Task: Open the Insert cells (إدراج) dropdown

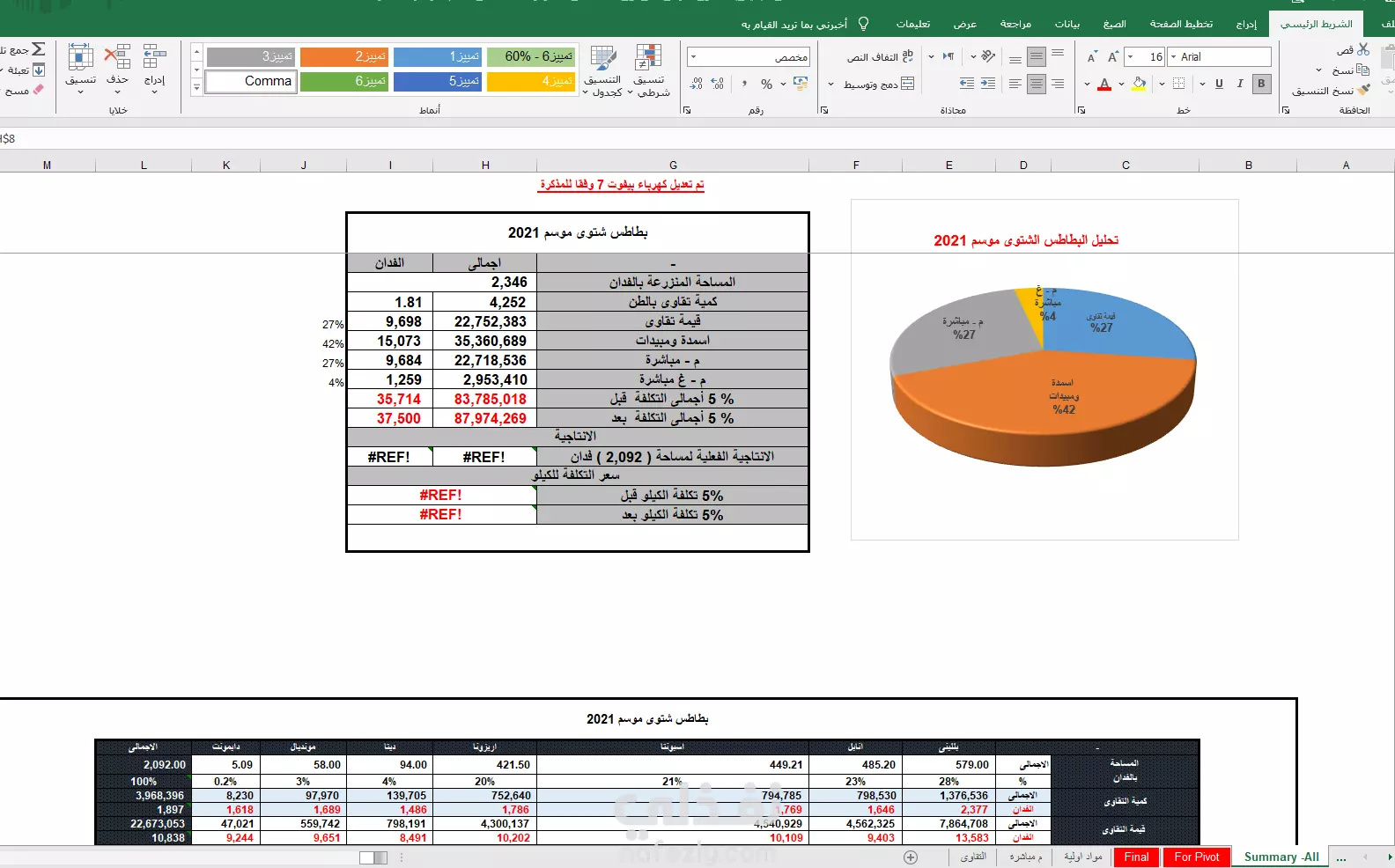Action: click(154, 70)
